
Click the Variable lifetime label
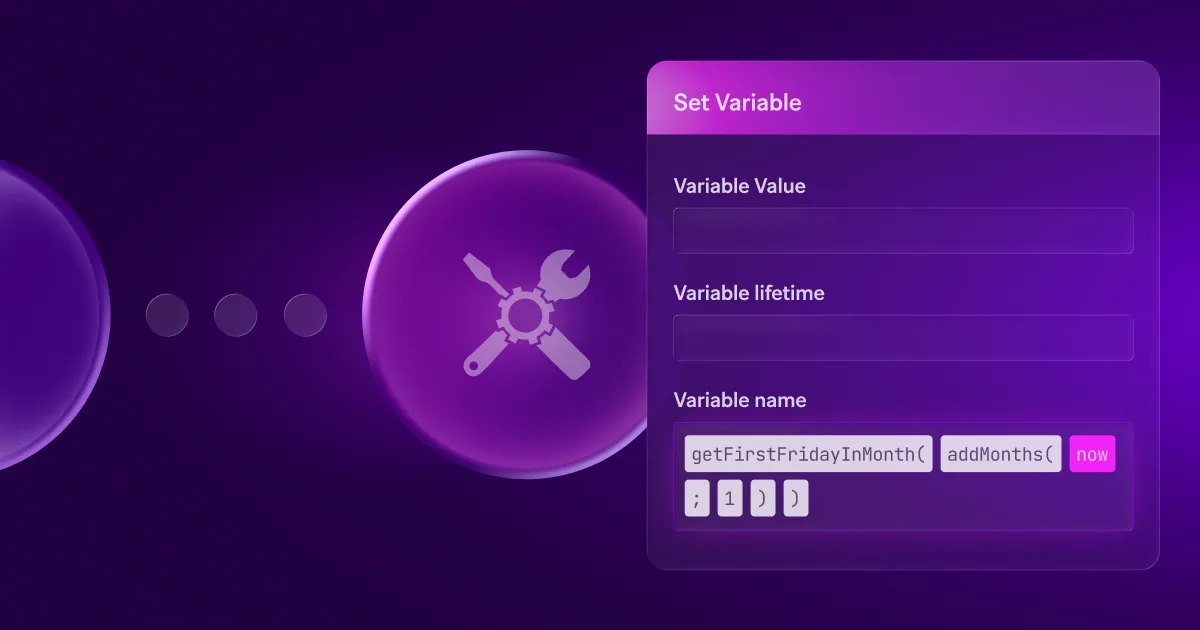click(x=749, y=293)
